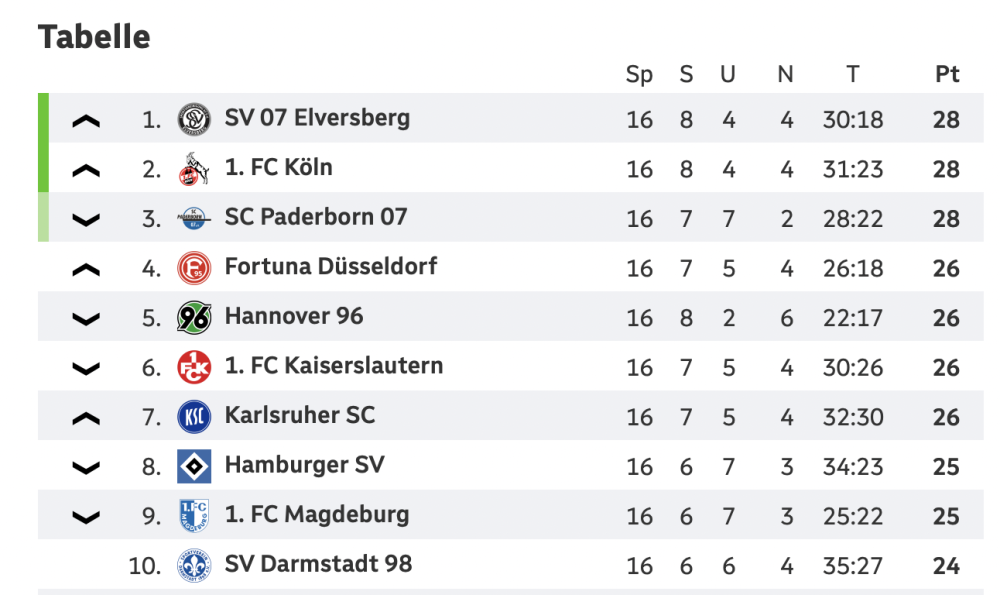The height and width of the screenshot is (595, 1000).
Task: Click the Hamburger SV diamond logo
Action: [194, 466]
